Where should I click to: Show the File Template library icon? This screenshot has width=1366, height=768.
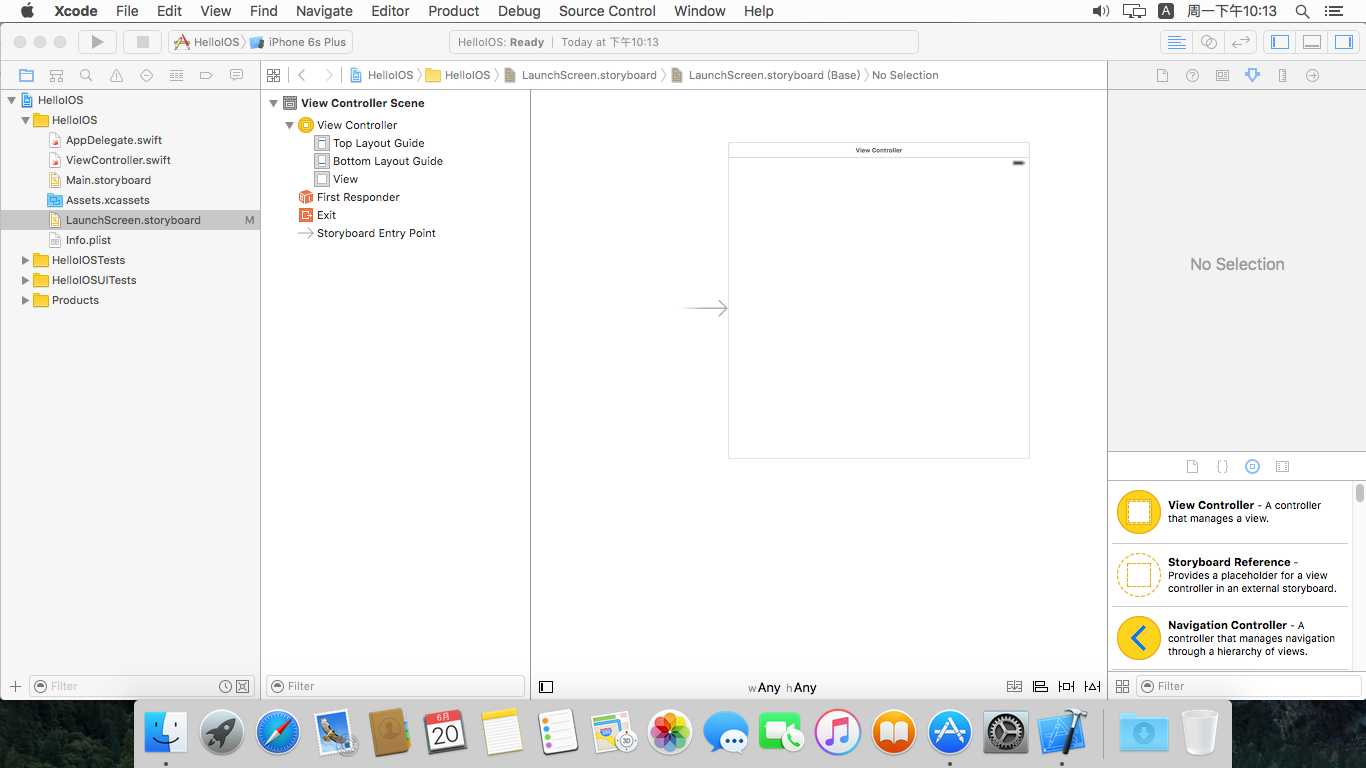click(x=1192, y=466)
